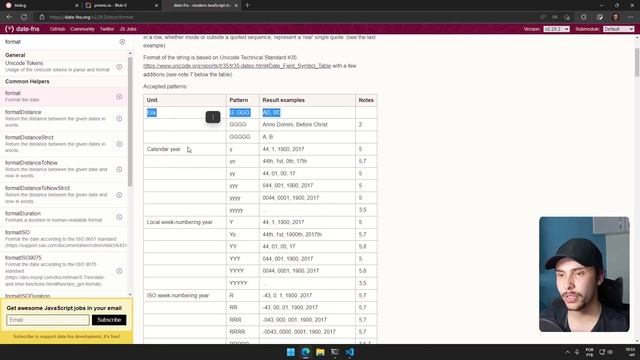
Task: Open the Twitter link in header
Action: (x=107, y=29)
